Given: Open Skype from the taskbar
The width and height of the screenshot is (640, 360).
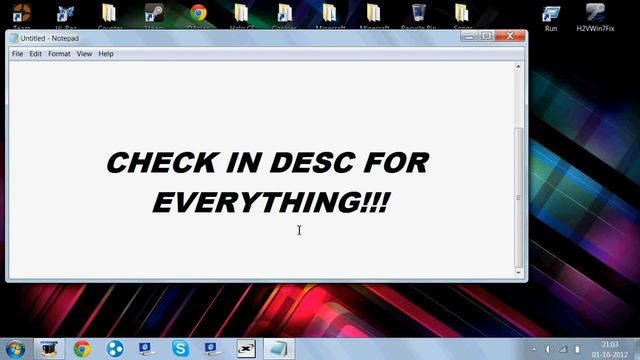Looking at the screenshot, I should [x=180, y=349].
